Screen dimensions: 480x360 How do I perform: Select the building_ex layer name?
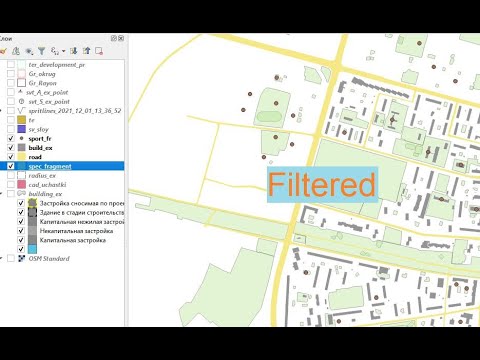pyautogui.click(x=45, y=194)
